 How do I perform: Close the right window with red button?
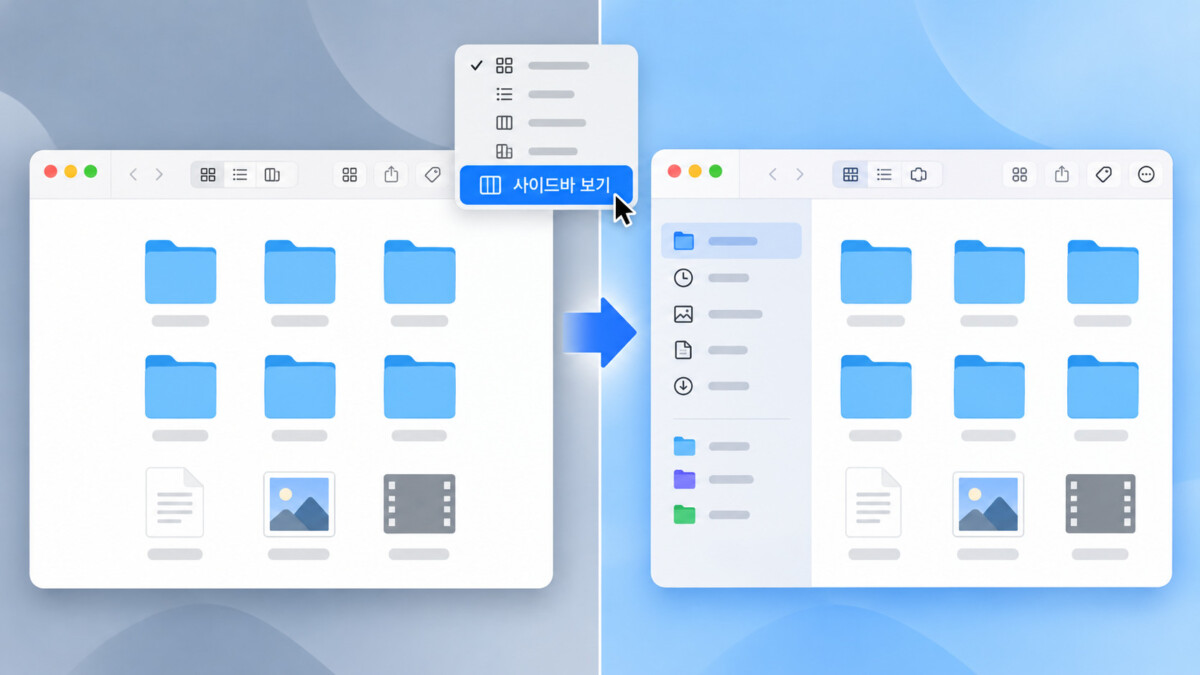click(674, 171)
